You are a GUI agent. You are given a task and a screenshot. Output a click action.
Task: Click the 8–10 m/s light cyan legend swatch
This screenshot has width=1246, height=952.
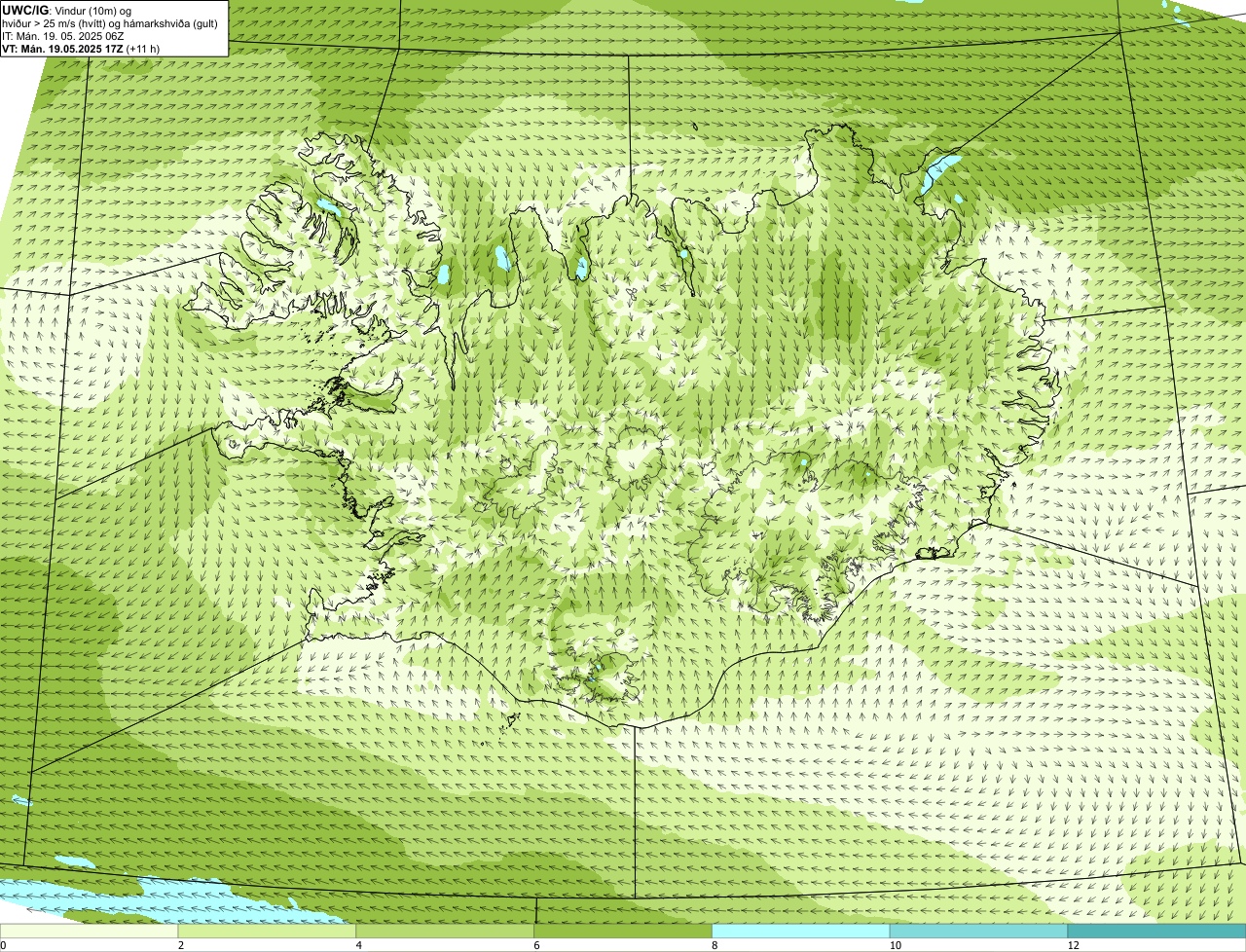801,931
